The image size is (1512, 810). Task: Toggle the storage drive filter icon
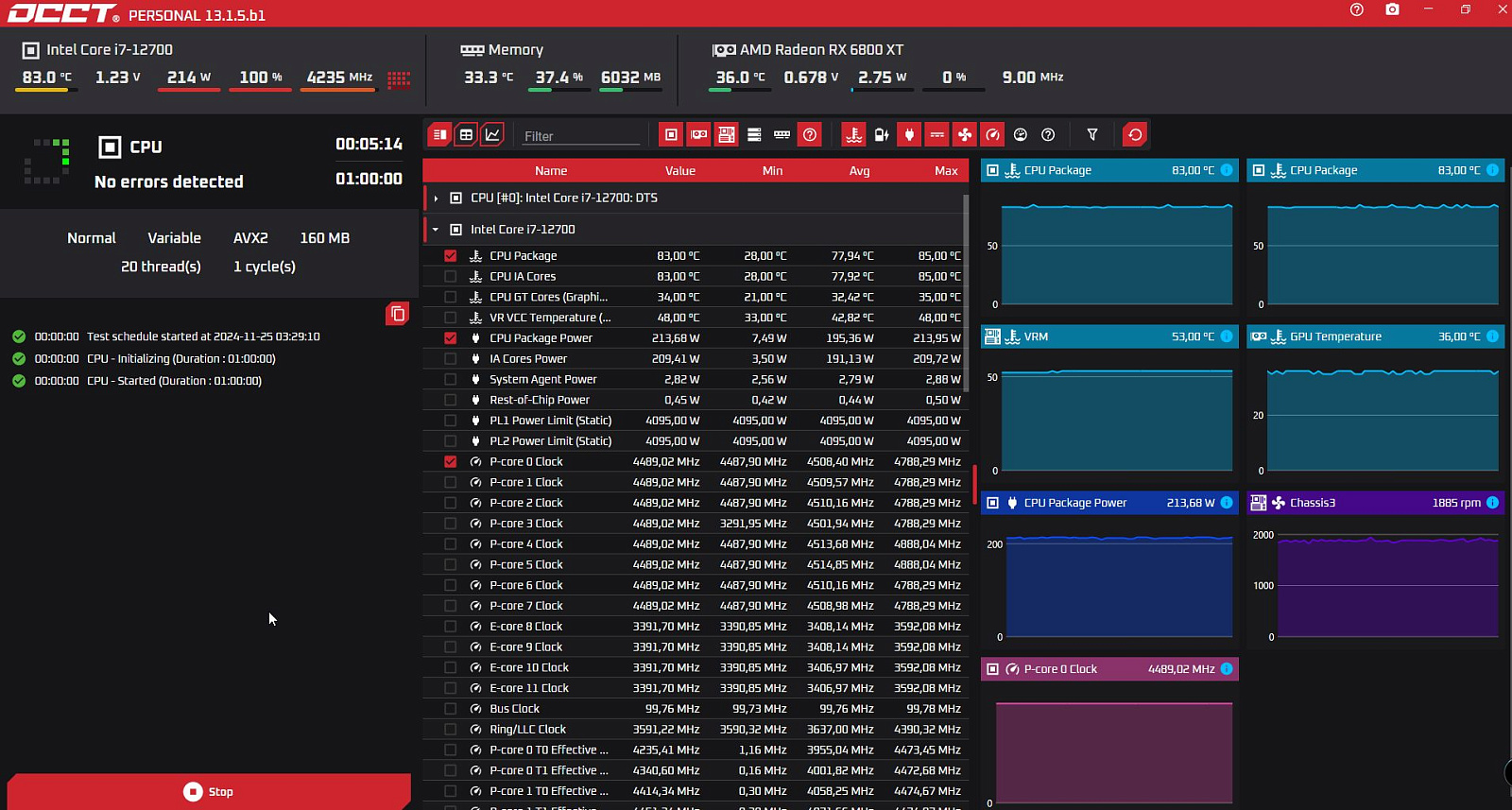754,135
